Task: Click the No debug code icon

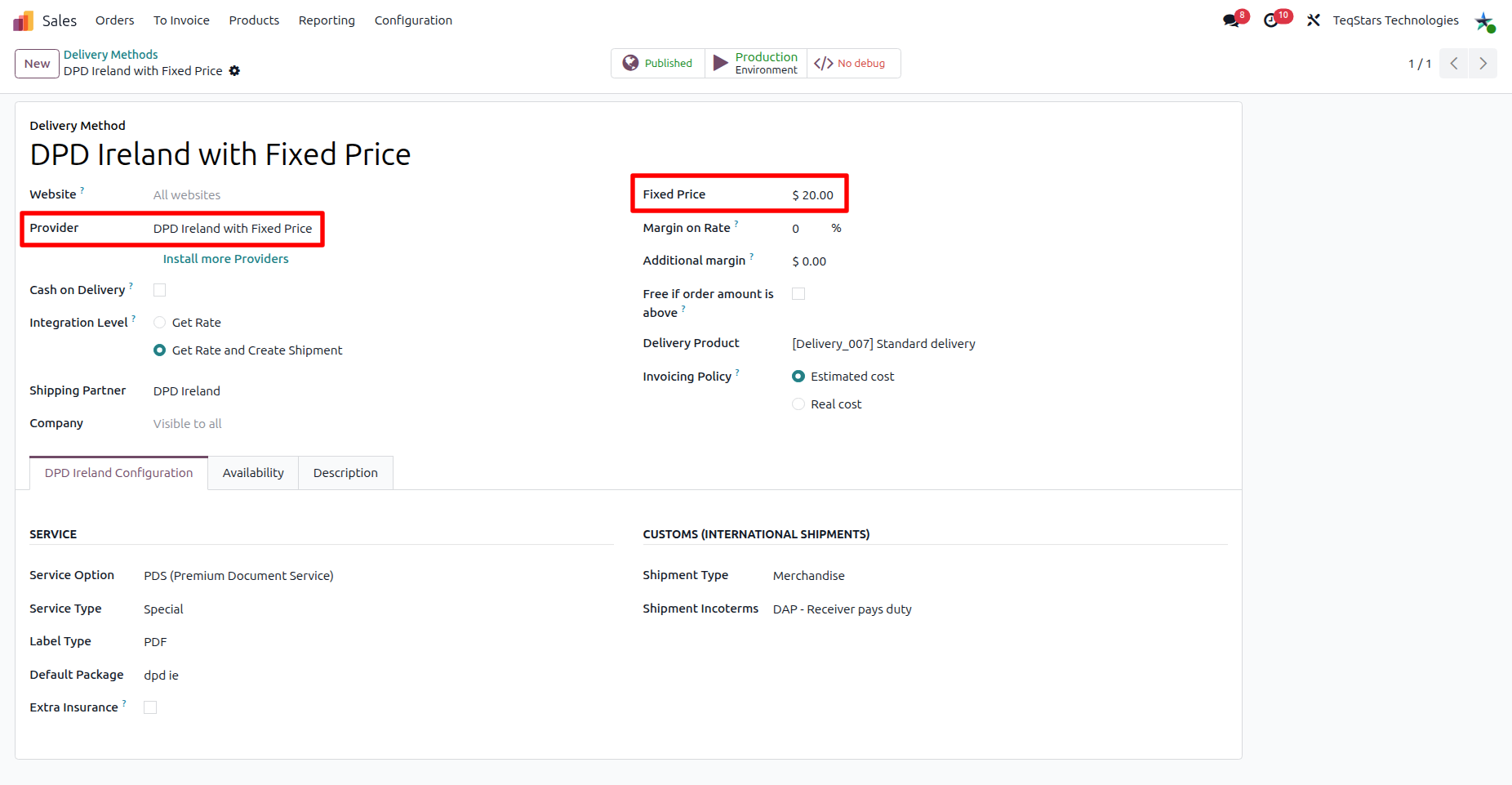Action: click(x=823, y=63)
